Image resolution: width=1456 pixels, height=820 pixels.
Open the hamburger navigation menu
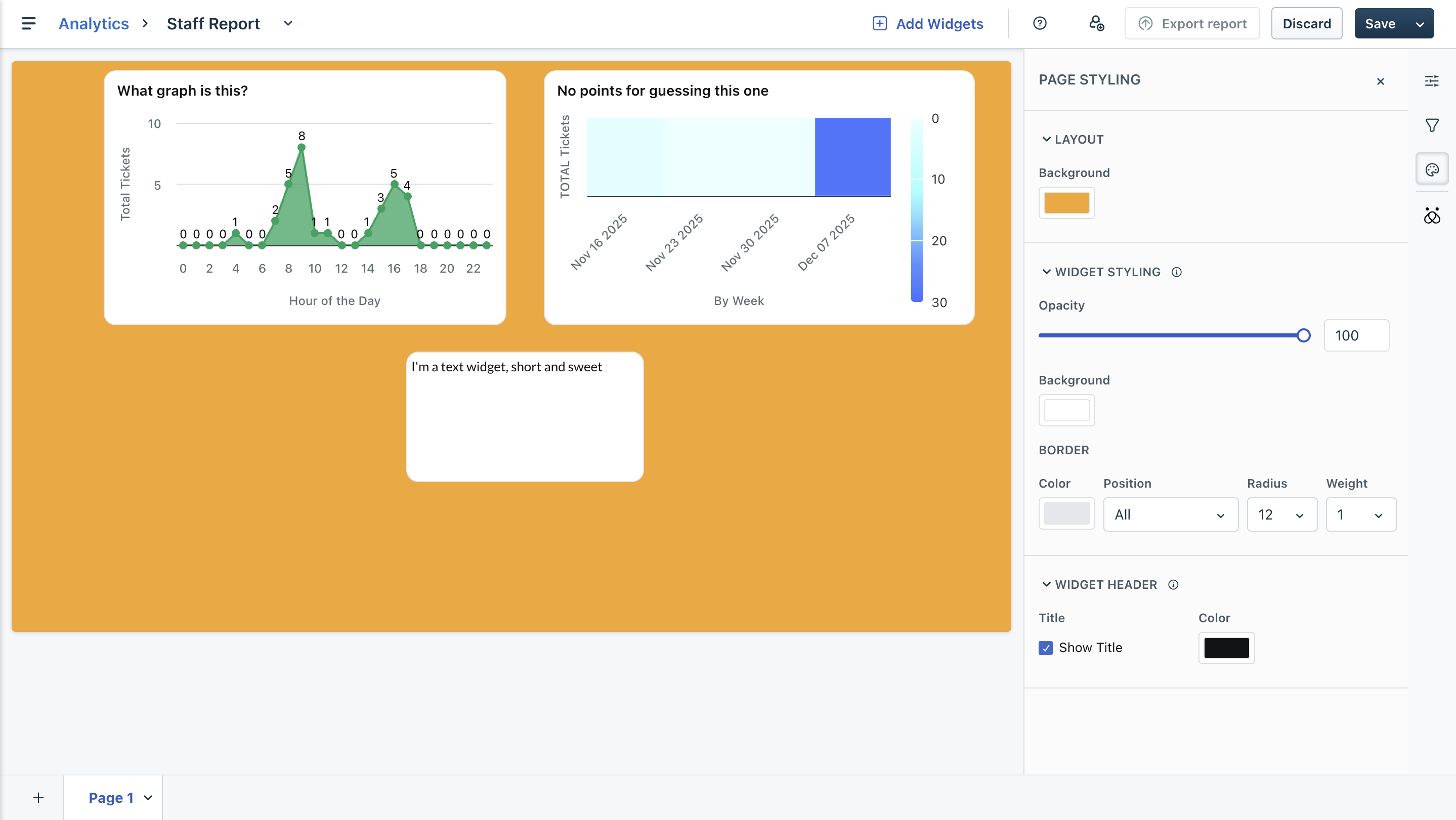(x=28, y=23)
